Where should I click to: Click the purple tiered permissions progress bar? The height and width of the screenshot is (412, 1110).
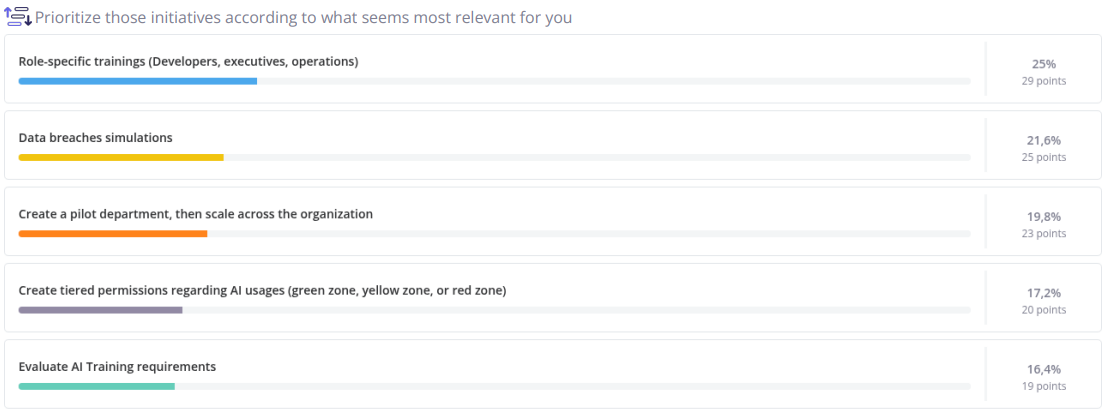101,310
